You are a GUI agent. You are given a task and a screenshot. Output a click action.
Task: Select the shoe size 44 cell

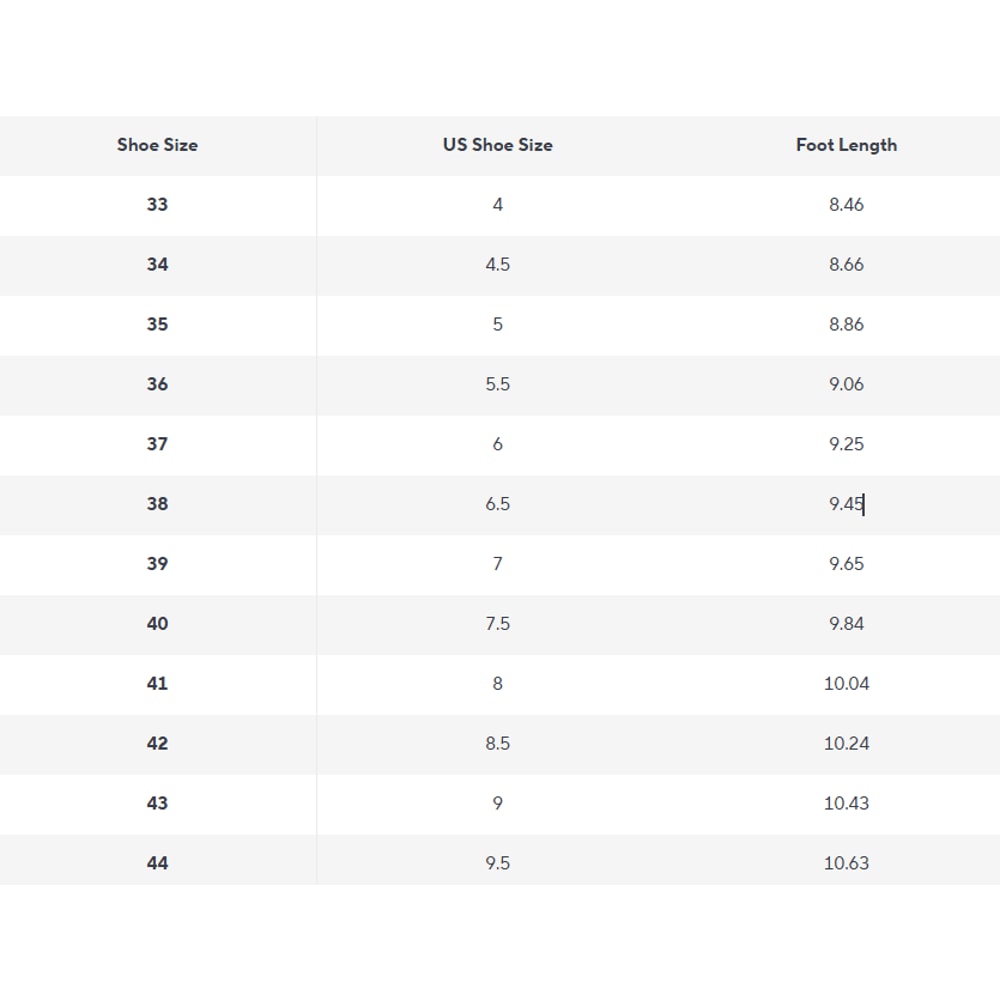click(x=157, y=863)
